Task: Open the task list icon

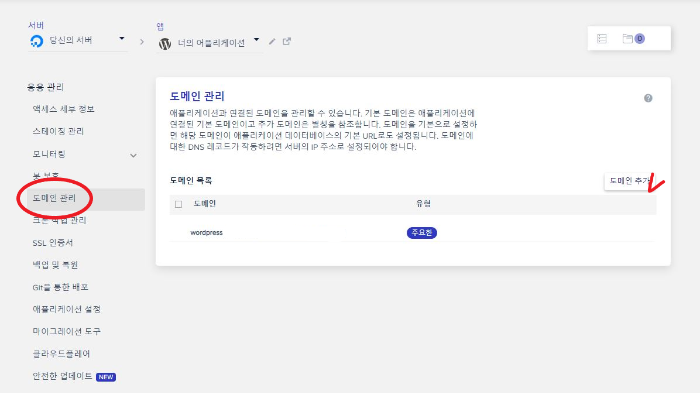Action: [x=602, y=39]
